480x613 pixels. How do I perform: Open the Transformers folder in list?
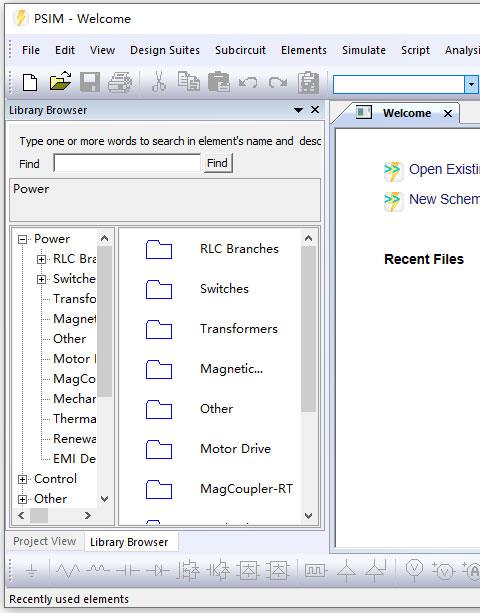[211, 329]
